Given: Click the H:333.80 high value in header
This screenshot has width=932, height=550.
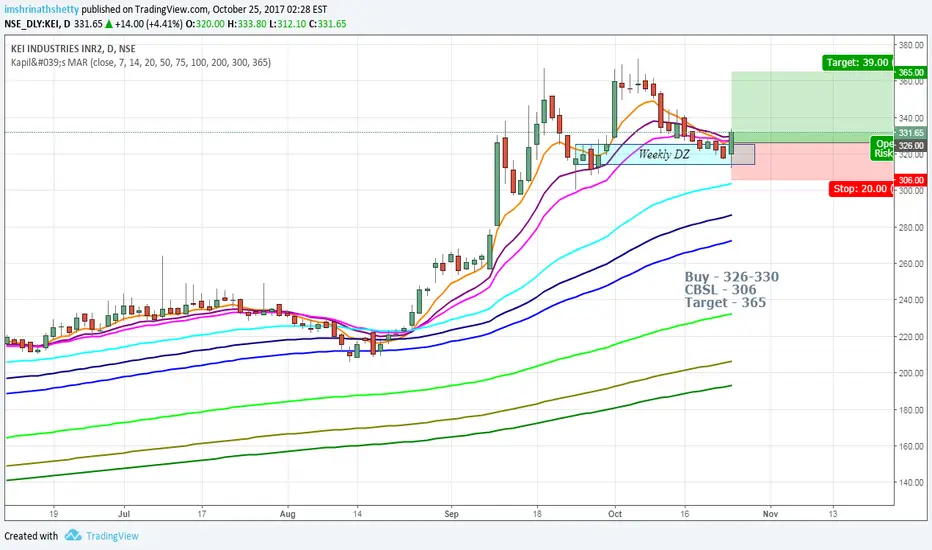Looking at the screenshot, I should click(247, 24).
